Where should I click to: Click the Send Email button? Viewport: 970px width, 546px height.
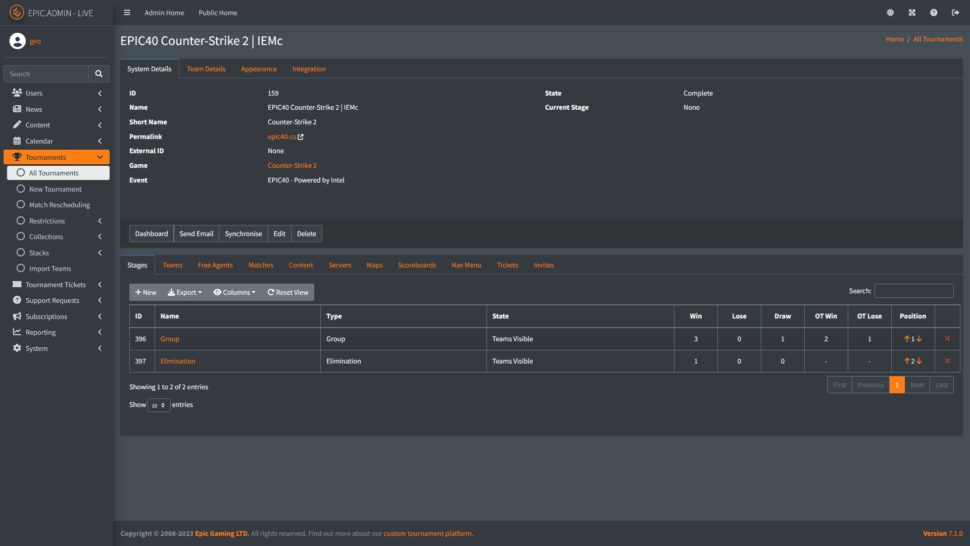196,234
